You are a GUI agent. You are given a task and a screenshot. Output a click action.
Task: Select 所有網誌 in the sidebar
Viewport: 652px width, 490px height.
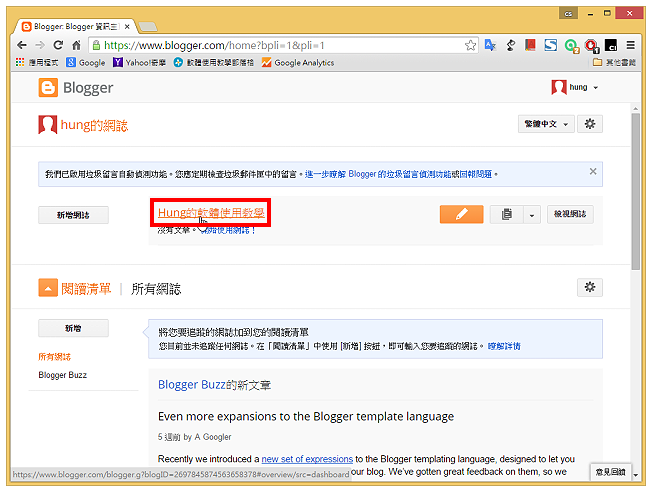click(54, 357)
